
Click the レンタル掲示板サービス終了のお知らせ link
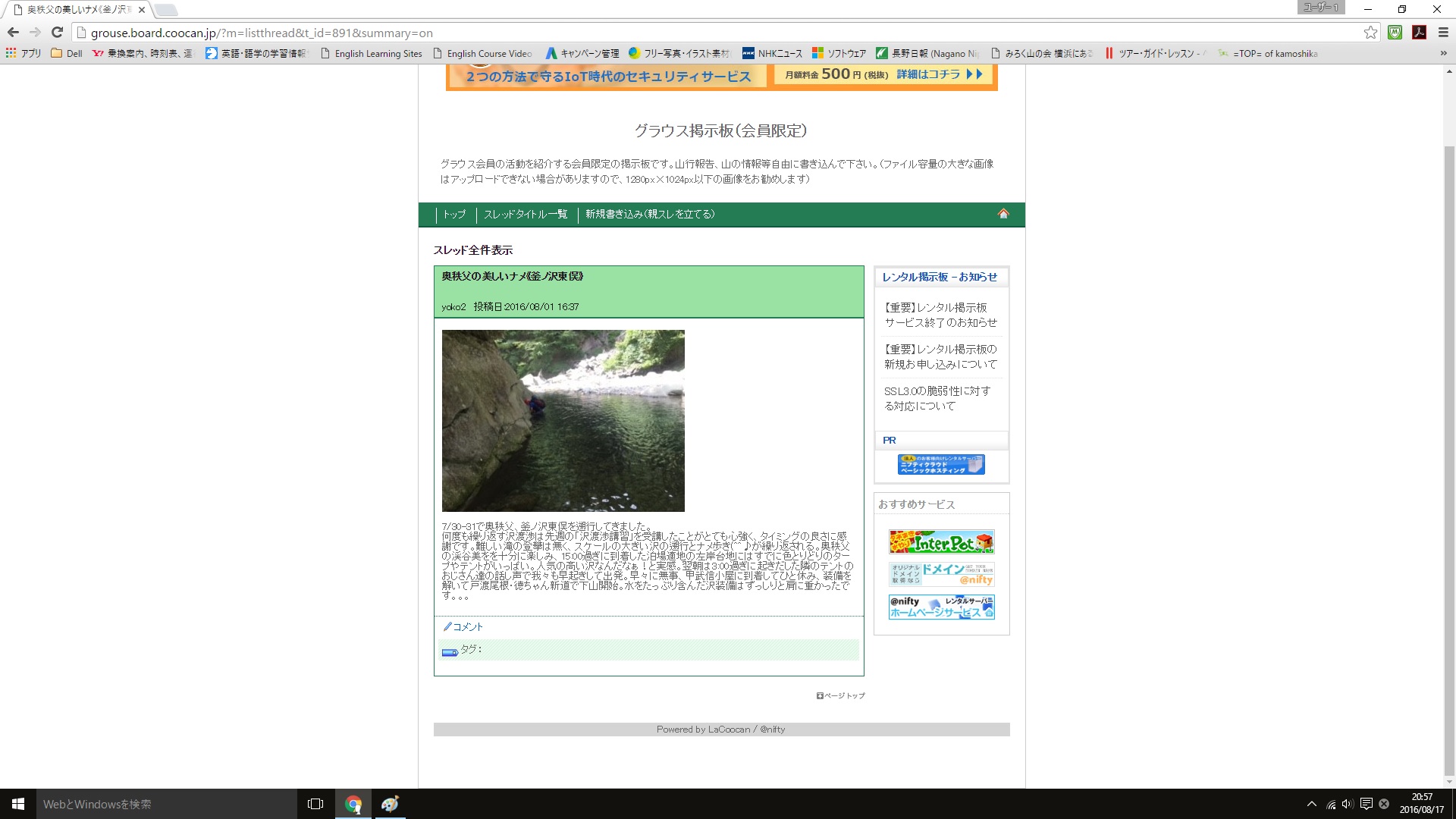click(940, 315)
